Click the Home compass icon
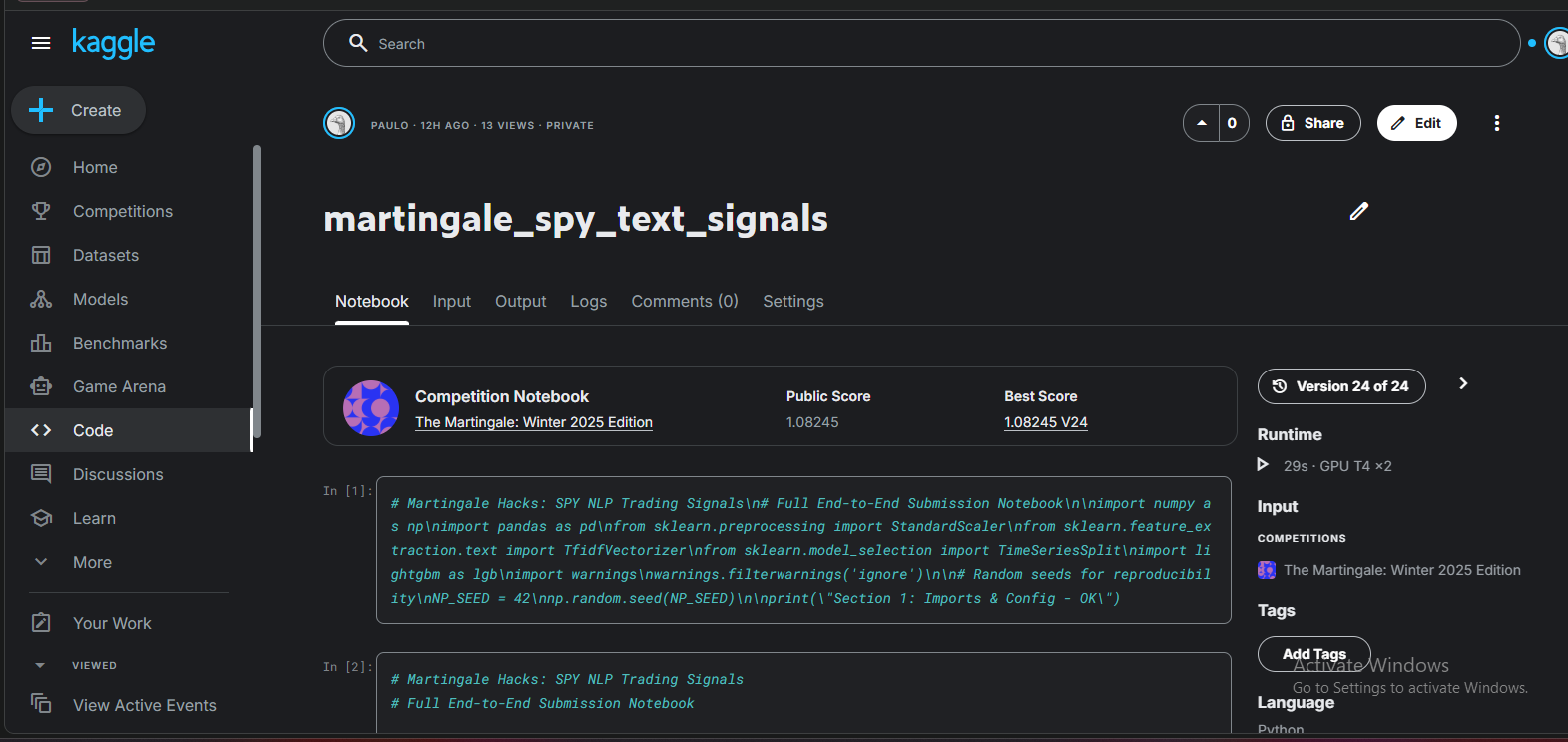Viewport: 1568px width, 742px height. pyautogui.click(x=41, y=167)
